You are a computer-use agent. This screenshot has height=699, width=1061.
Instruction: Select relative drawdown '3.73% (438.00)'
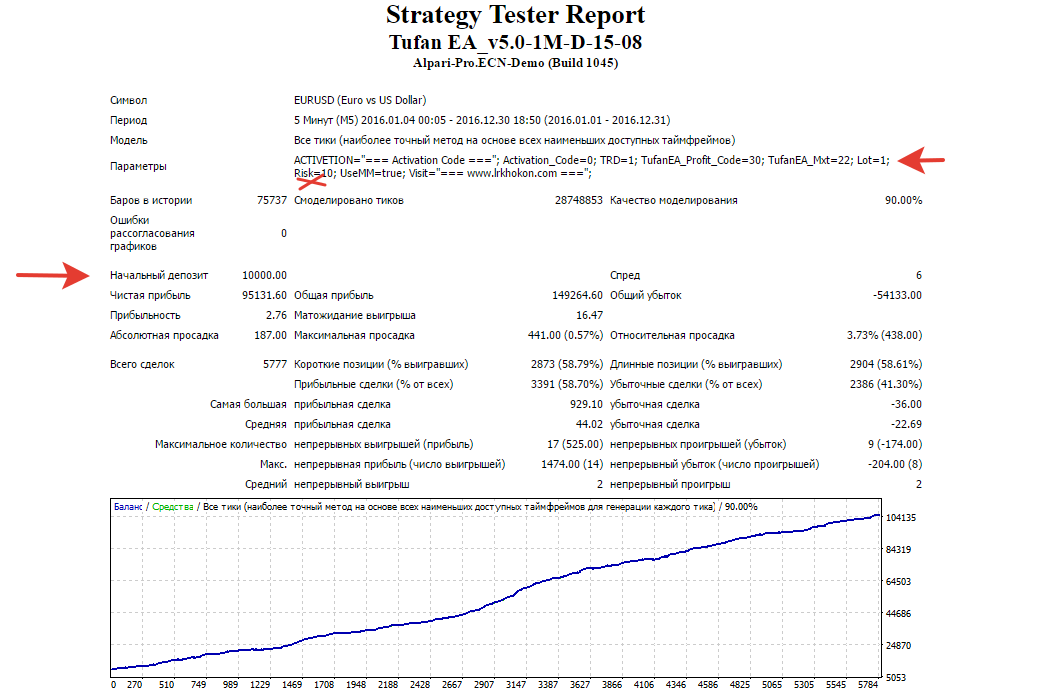884,336
